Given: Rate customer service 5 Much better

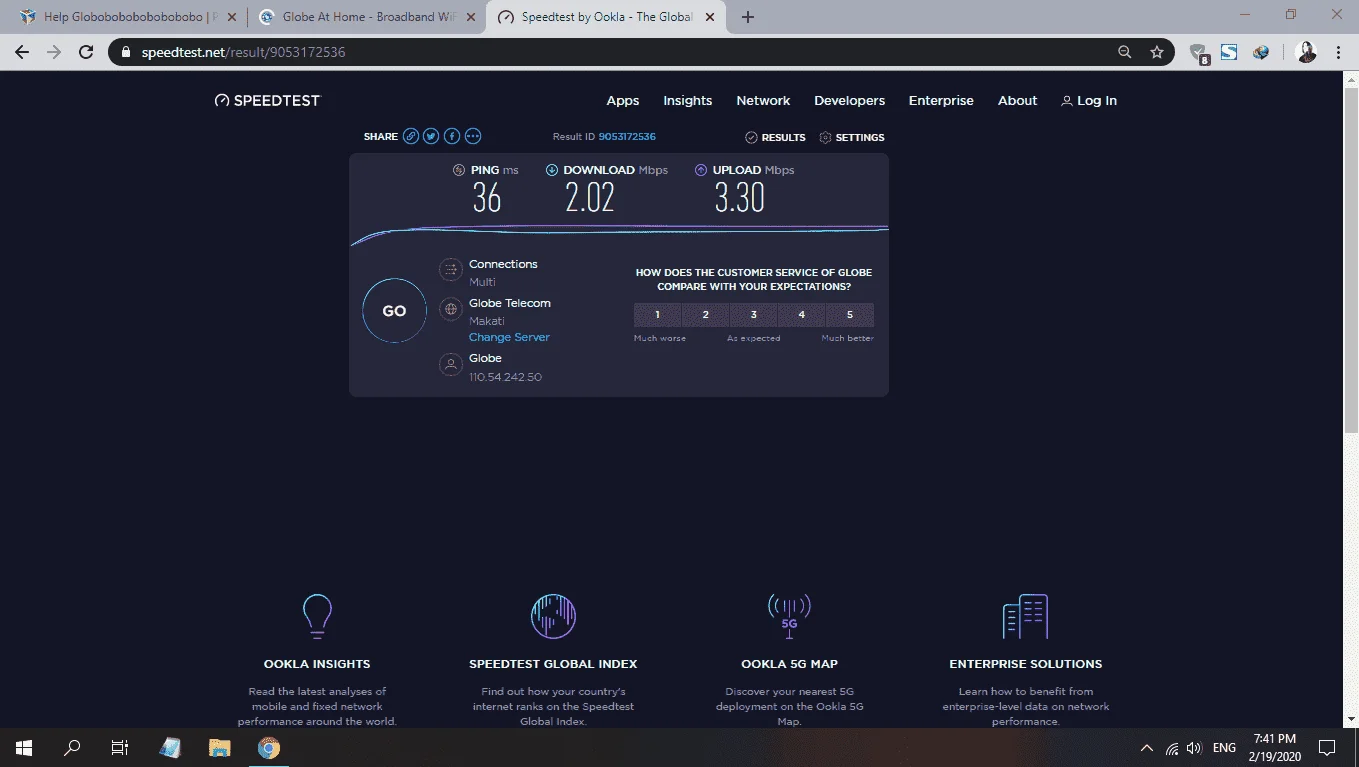Looking at the screenshot, I should point(850,315).
